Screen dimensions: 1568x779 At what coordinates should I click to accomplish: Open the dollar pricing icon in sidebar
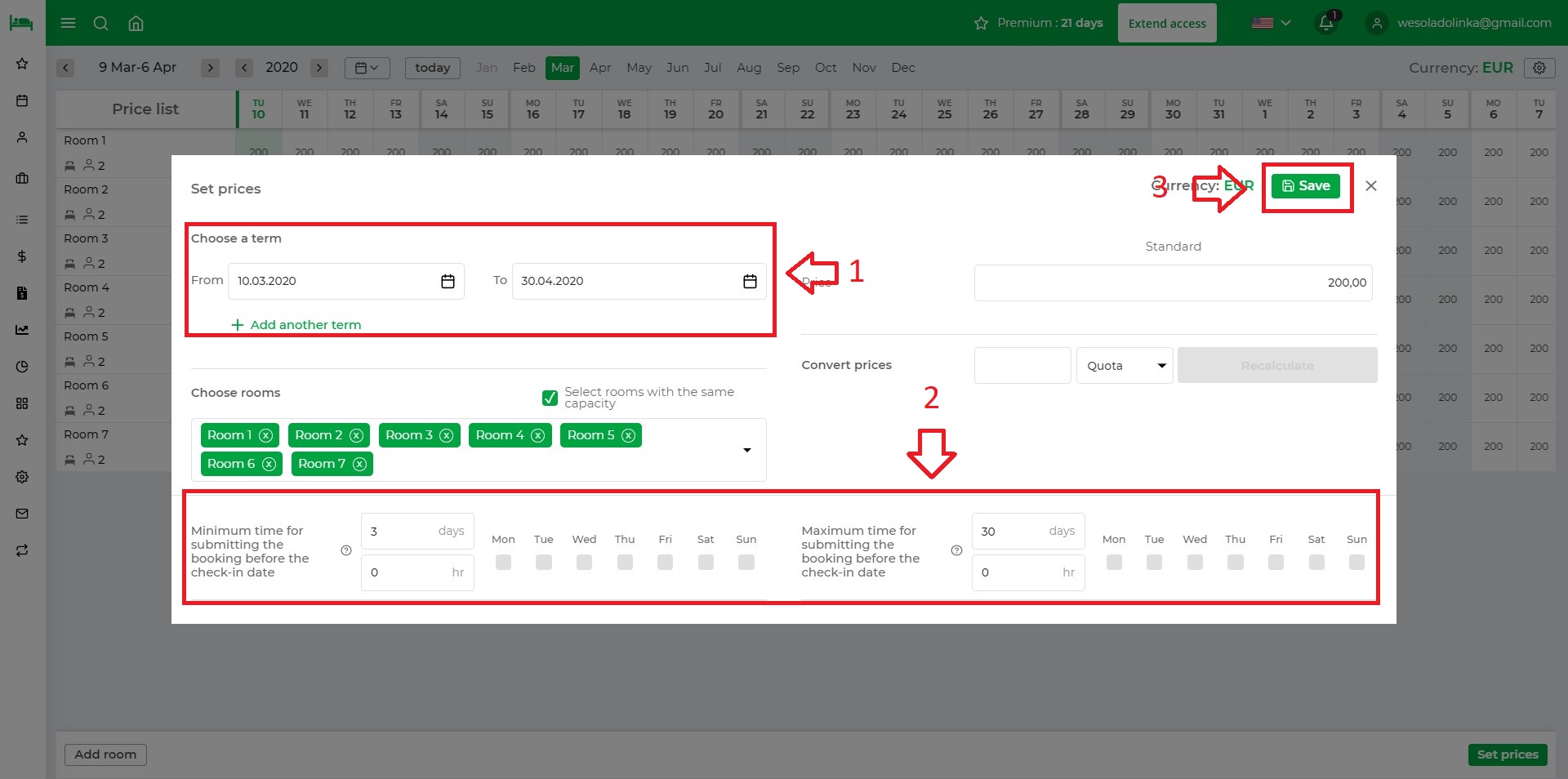[x=22, y=256]
